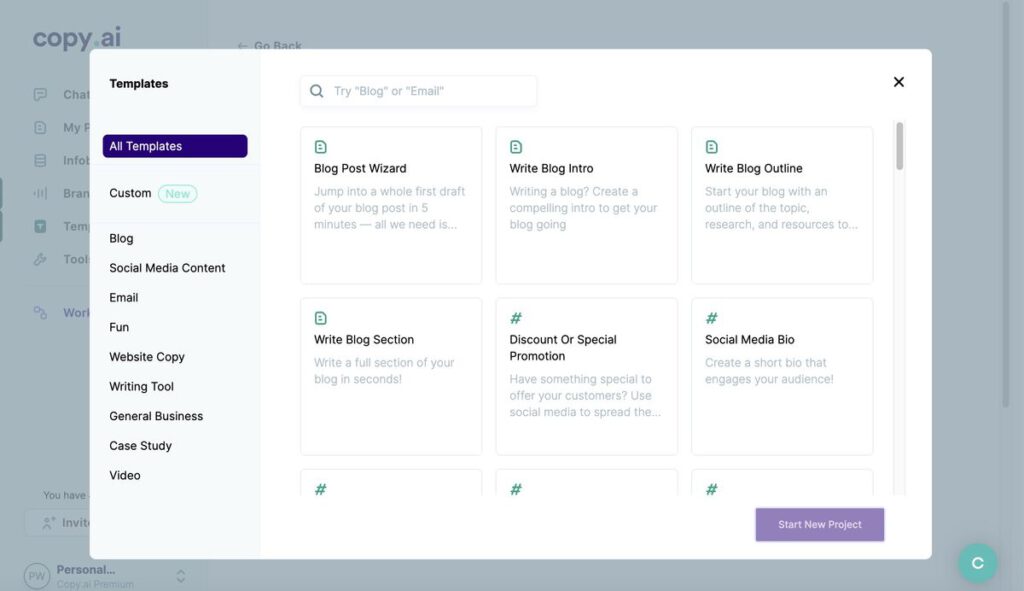Click the Social Media Bio hashtag icon
The width and height of the screenshot is (1024, 591).
711,318
